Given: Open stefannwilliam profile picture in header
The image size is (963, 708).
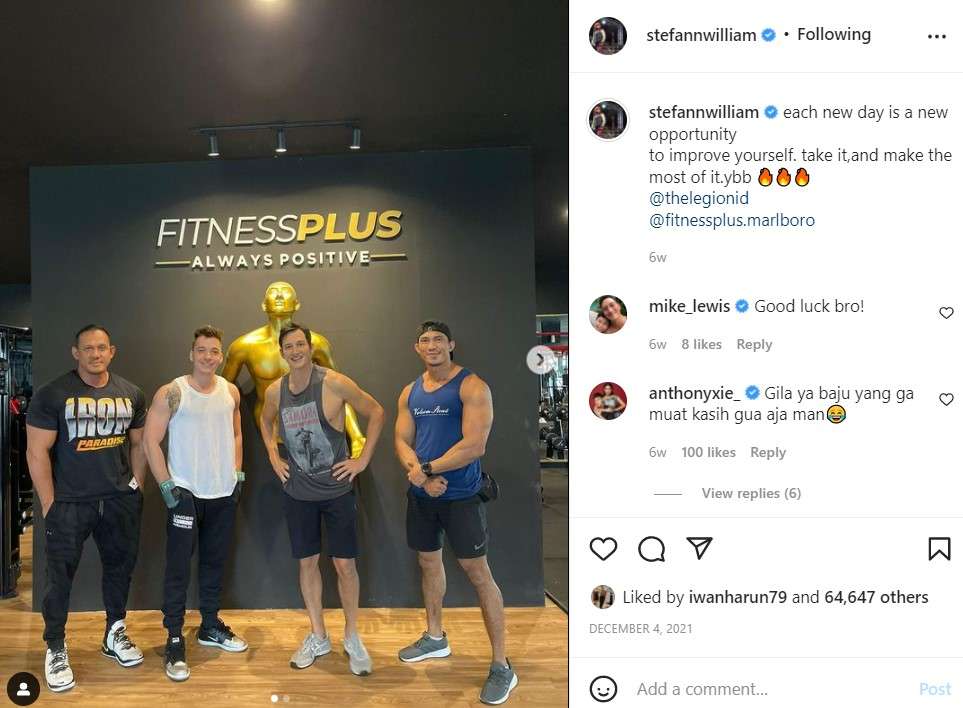Looking at the screenshot, I should (608, 36).
